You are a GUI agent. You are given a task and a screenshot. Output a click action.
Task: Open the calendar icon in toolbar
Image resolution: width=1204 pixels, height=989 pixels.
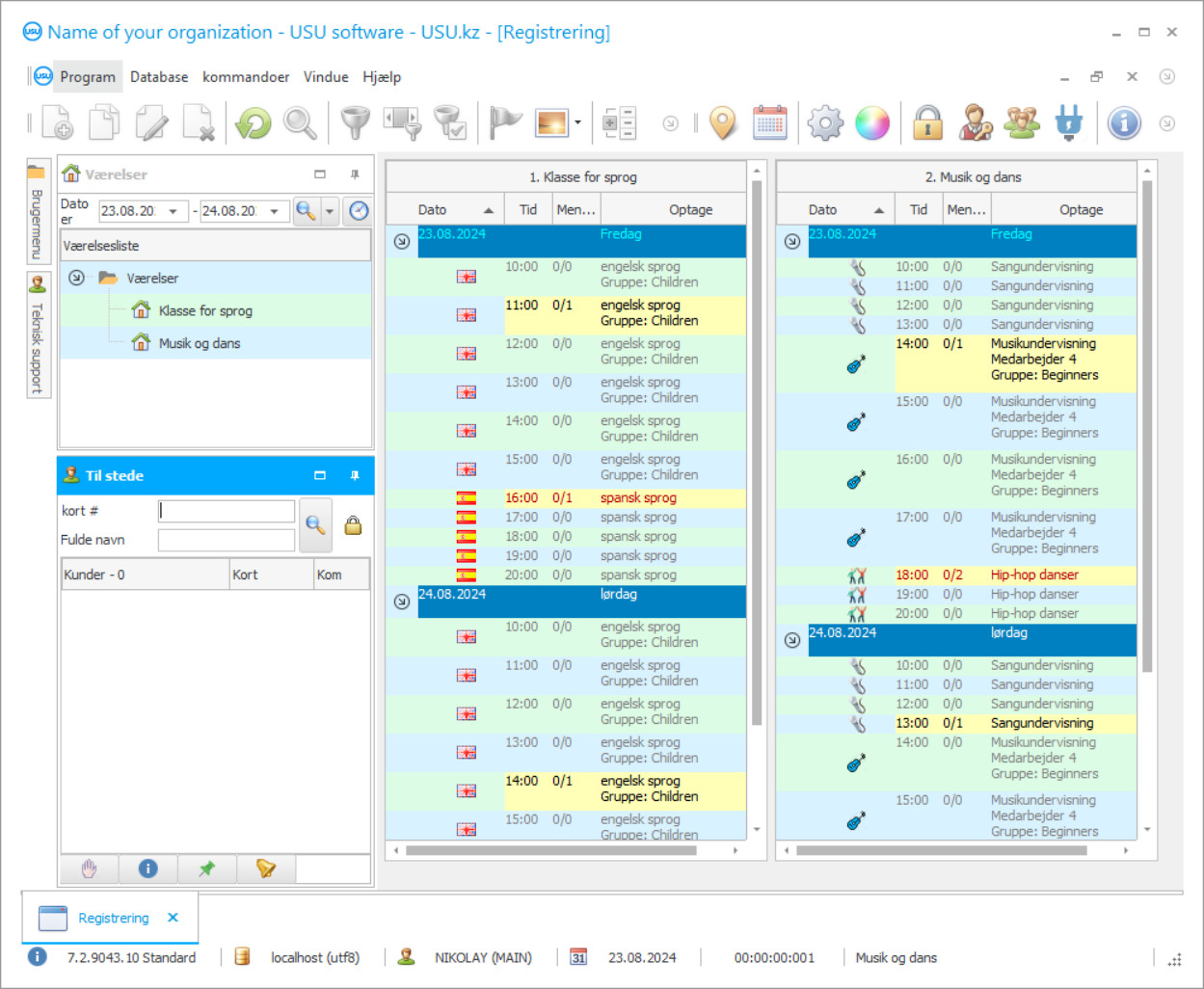click(769, 123)
